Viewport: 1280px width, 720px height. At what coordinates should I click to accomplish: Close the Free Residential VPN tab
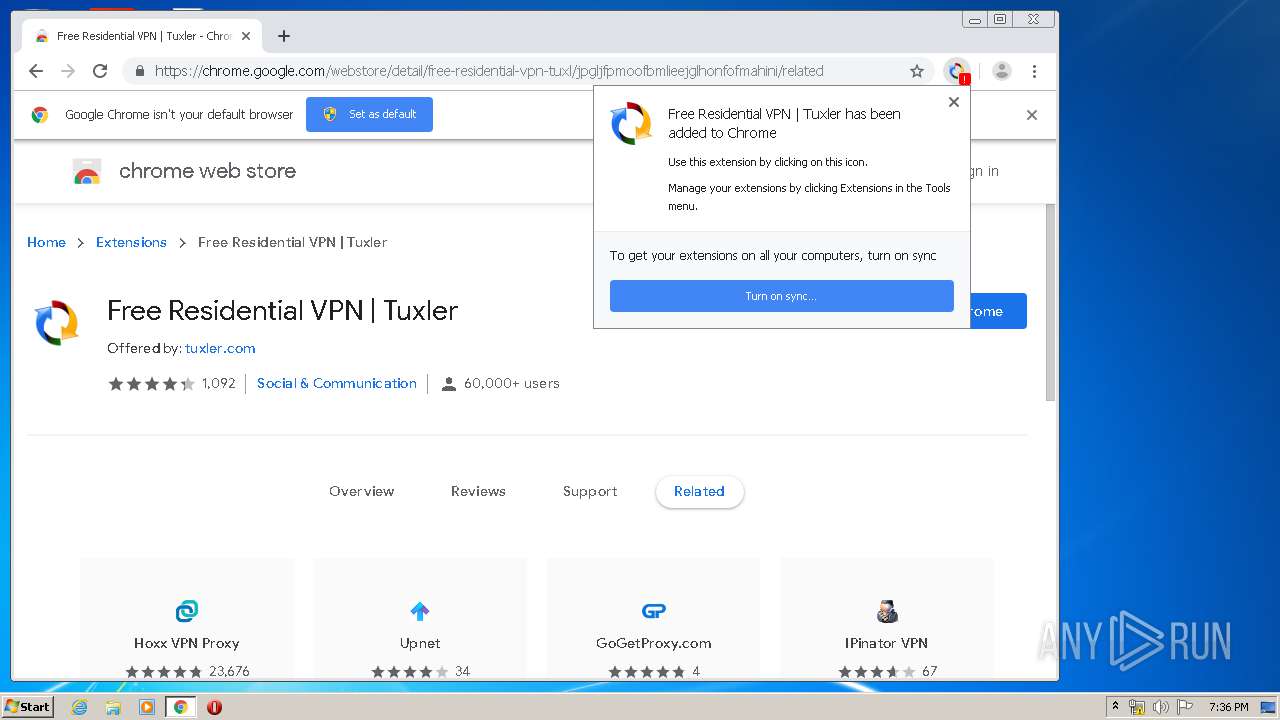point(246,36)
